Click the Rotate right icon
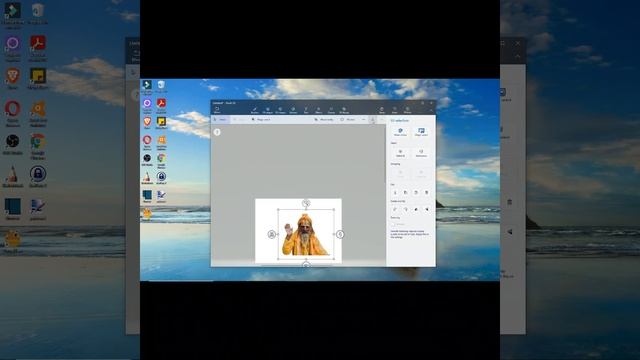 point(406,209)
